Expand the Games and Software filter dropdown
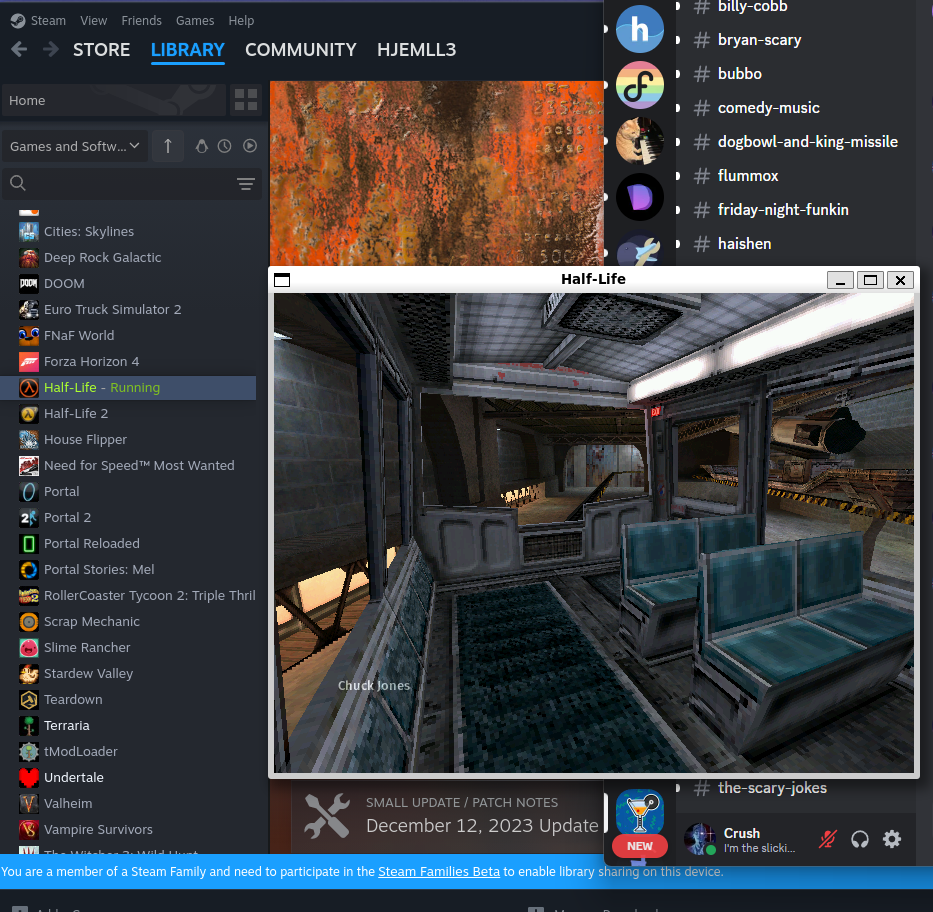Screen dimensions: 933x912 [74, 146]
